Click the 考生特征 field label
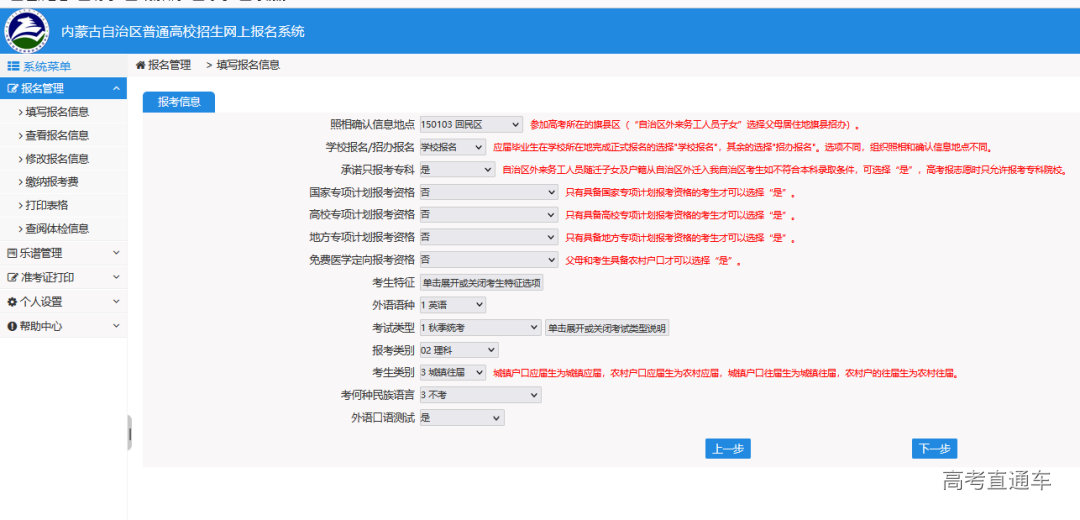The height and width of the screenshot is (520, 1080). pos(393,282)
